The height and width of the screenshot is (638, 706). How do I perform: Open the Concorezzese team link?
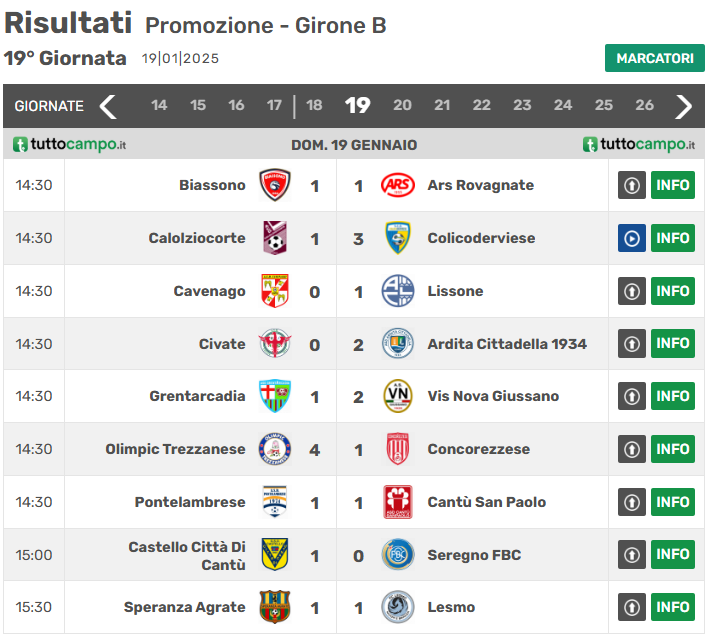tap(478, 449)
